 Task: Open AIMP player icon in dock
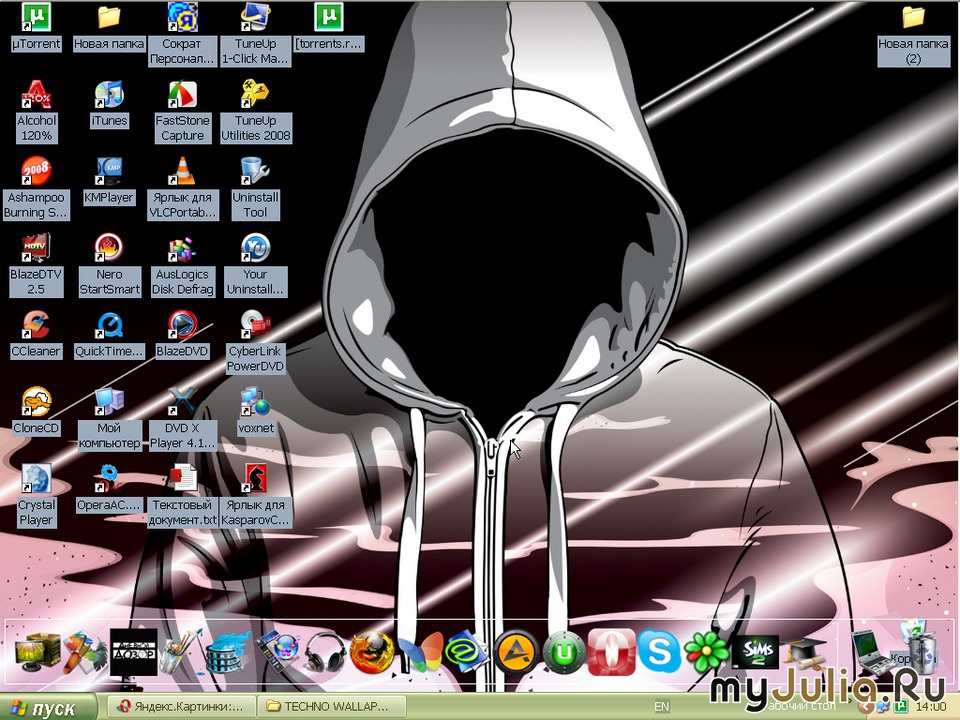tap(516, 653)
